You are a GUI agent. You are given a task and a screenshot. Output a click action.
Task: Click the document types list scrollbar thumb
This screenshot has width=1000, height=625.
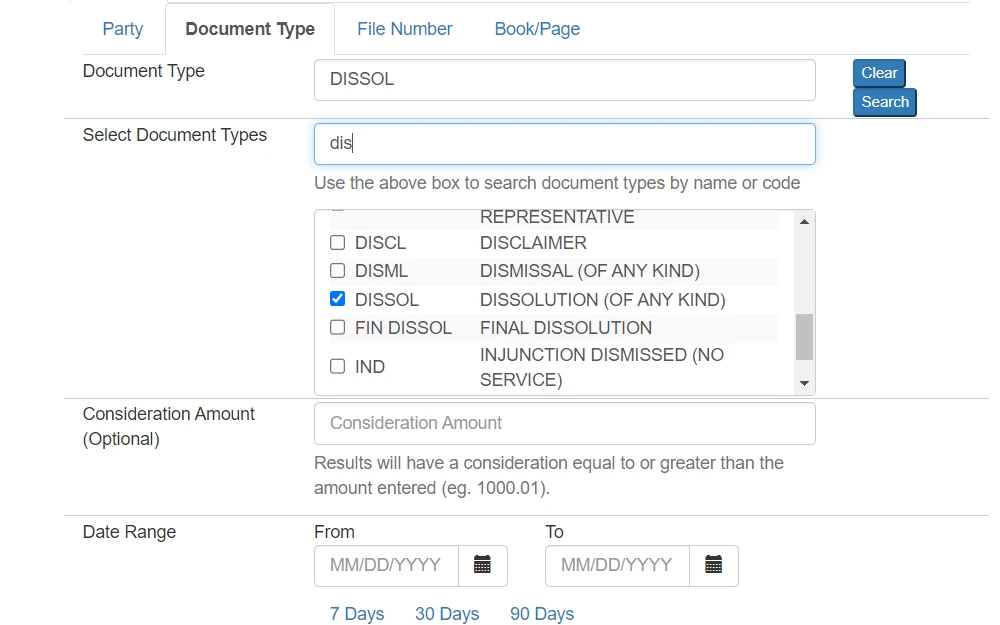[x=804, y=336]
